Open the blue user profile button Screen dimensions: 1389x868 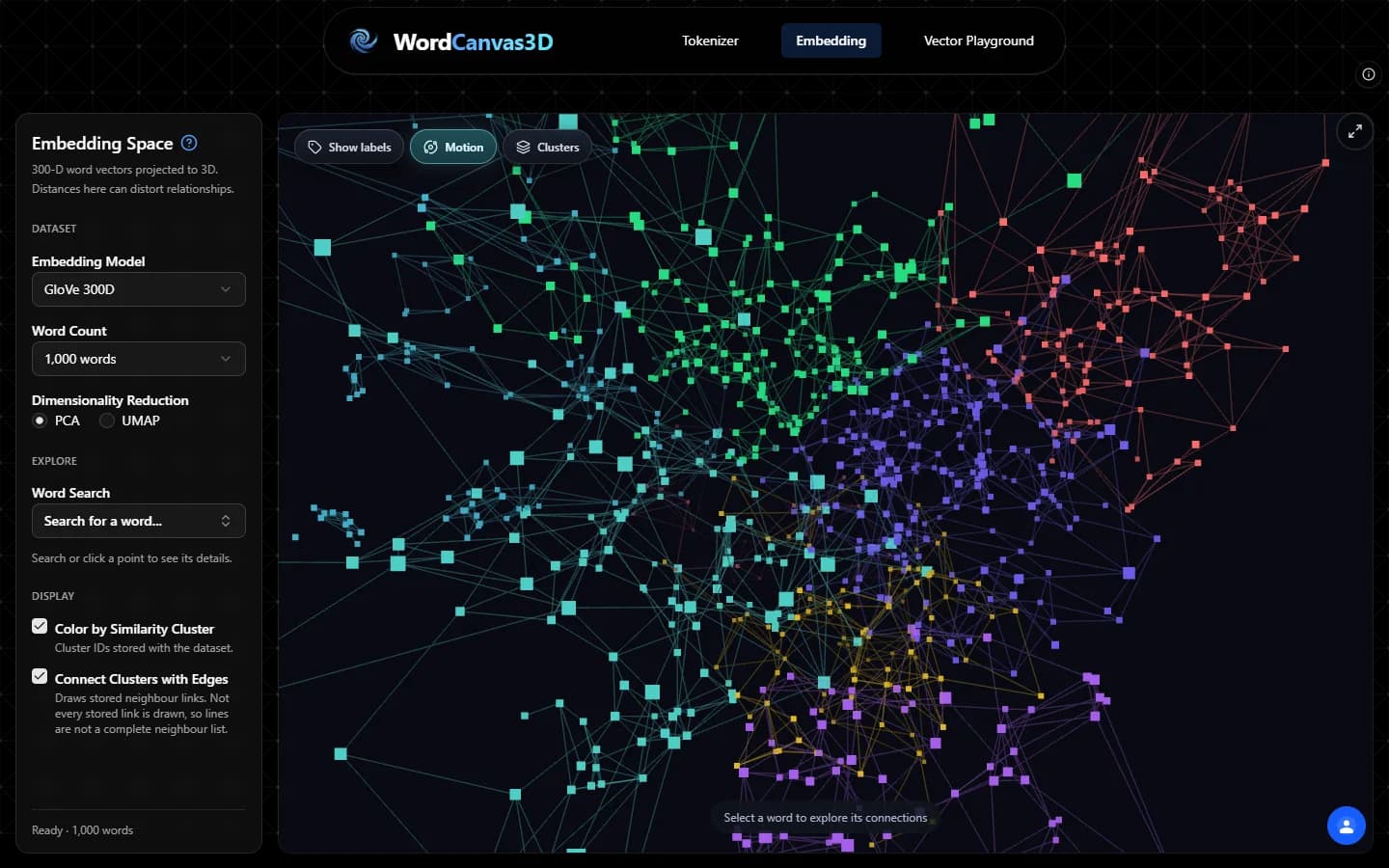tap(1347, 826)
